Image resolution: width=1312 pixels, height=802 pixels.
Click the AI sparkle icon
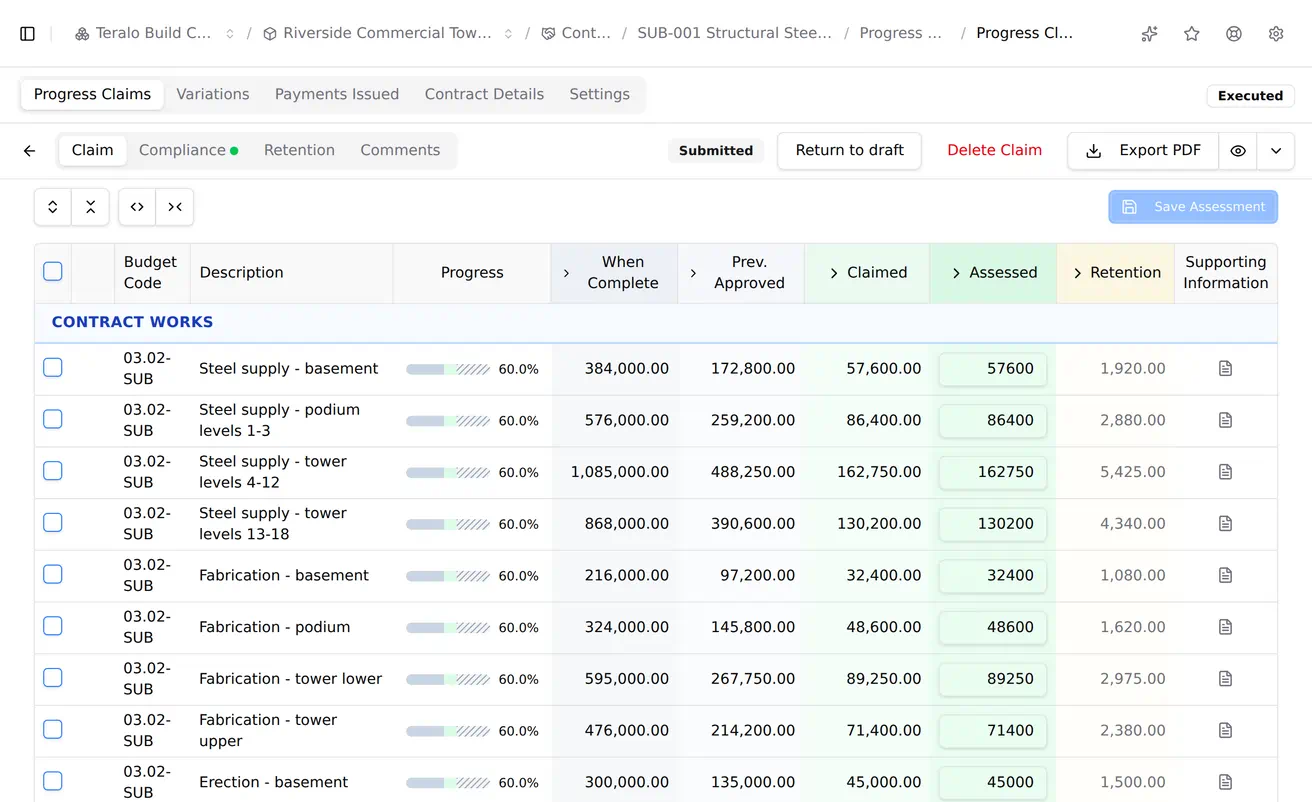(1150, 34)
